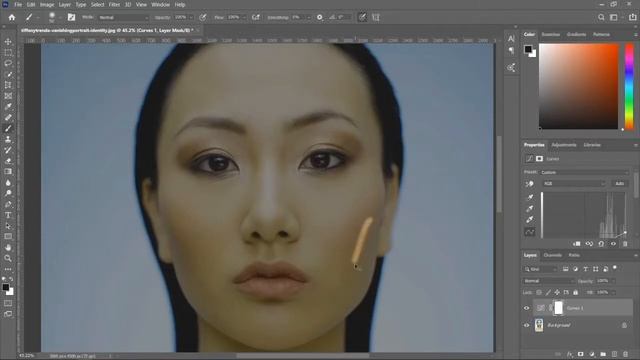Screen dimensions: 640x360
Task: Create a new group folder icon
Action: pyautogui.click(x=603, y=354)
